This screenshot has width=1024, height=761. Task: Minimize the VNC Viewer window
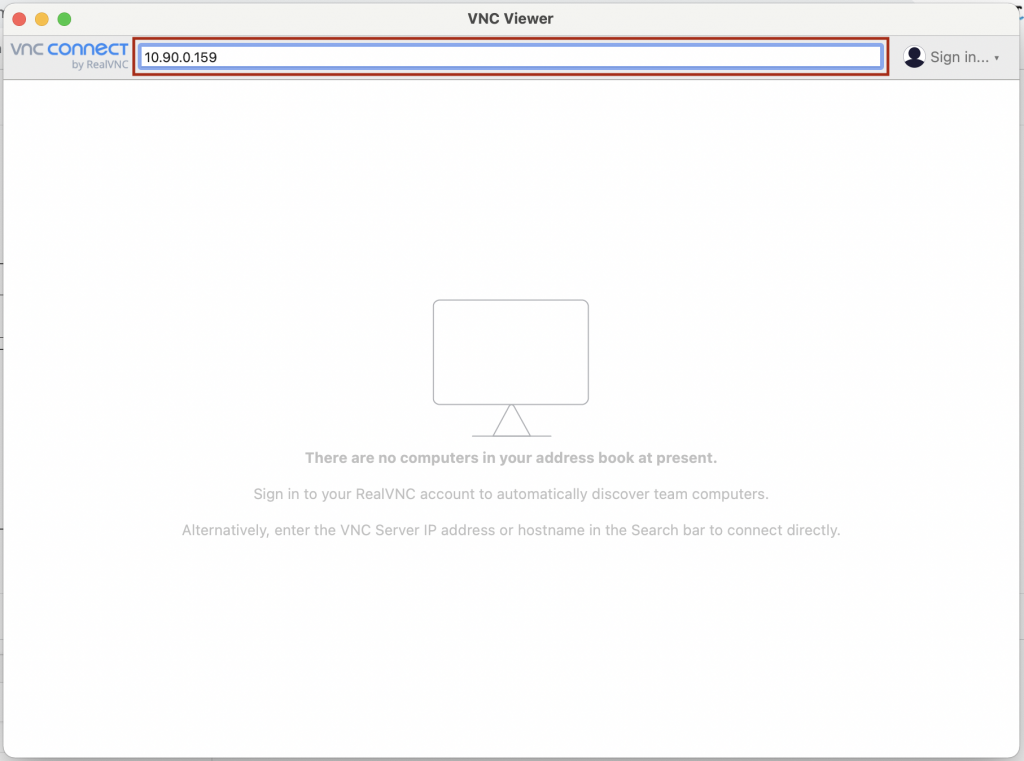tap(42, 19)
